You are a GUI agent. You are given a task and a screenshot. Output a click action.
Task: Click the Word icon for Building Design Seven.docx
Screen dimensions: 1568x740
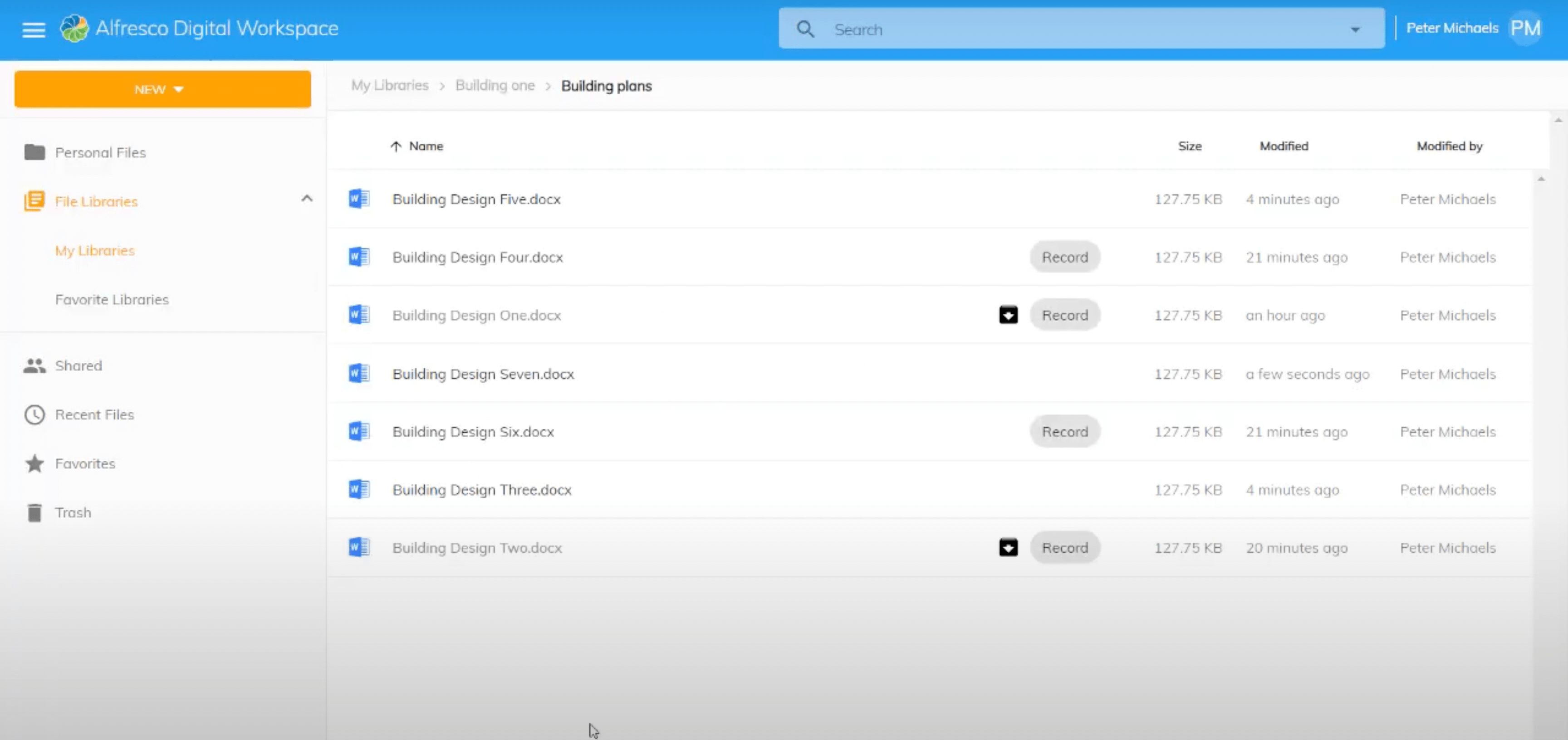(359, 373)
